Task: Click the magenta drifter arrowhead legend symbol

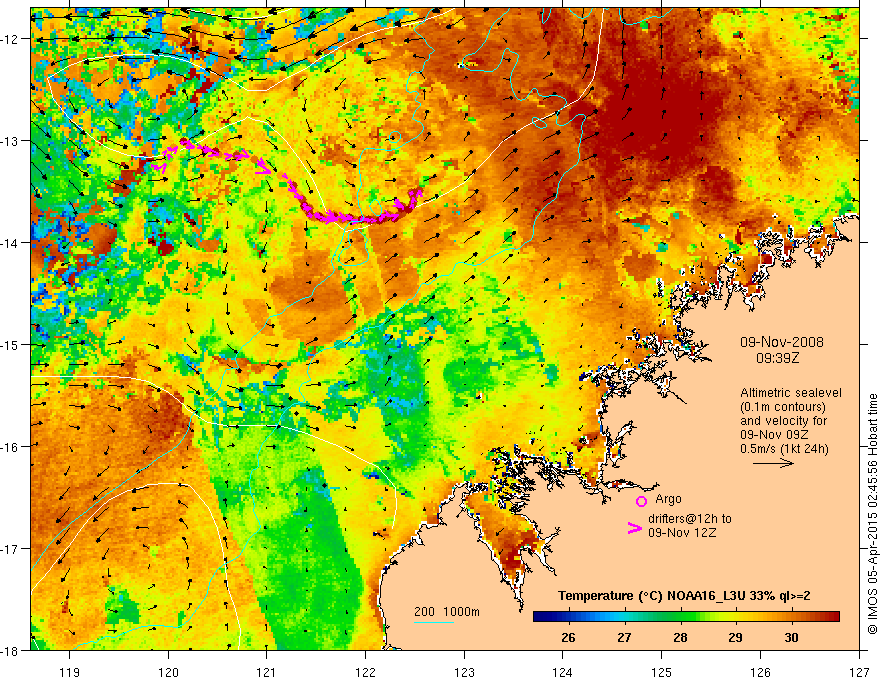Action: pyautogui.click(x=634, y=528)
